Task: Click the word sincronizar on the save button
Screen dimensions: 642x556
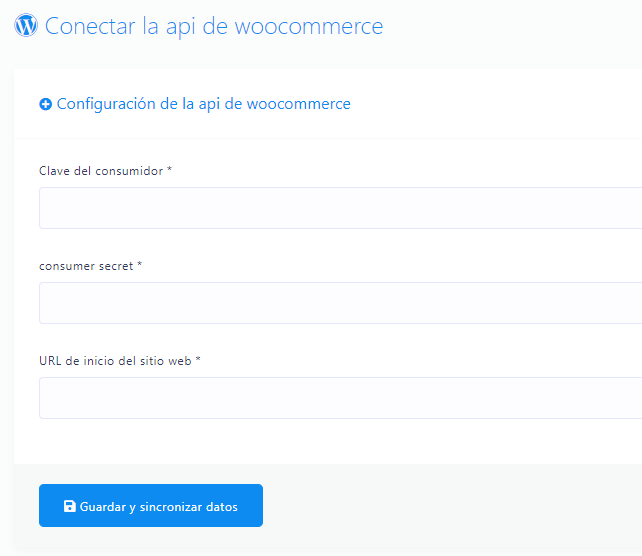Action: [171, 507]
